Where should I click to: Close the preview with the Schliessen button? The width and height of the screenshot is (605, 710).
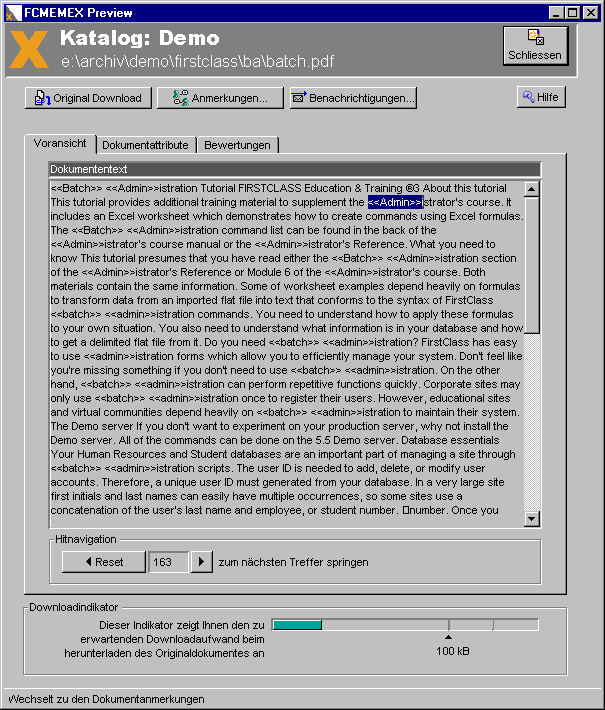(x=535, y=46)
